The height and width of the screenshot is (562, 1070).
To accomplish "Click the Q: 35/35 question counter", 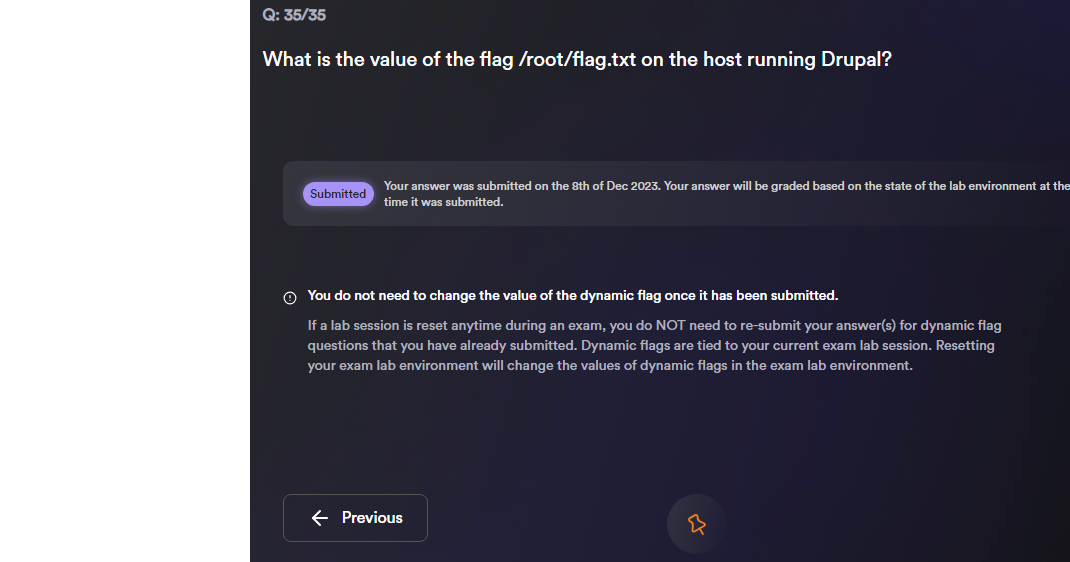I will click(x=294, y=15).
